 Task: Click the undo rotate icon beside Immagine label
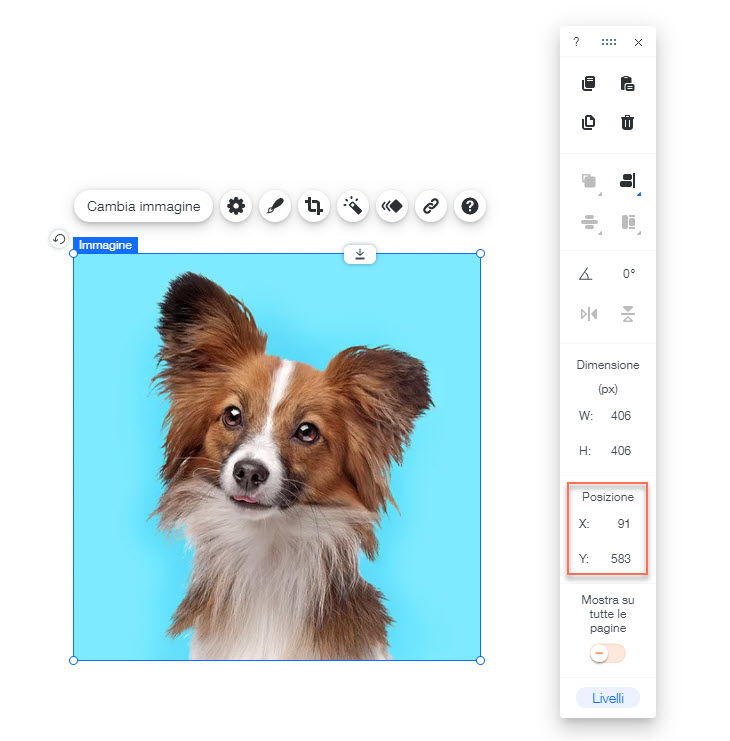[59, 239]
